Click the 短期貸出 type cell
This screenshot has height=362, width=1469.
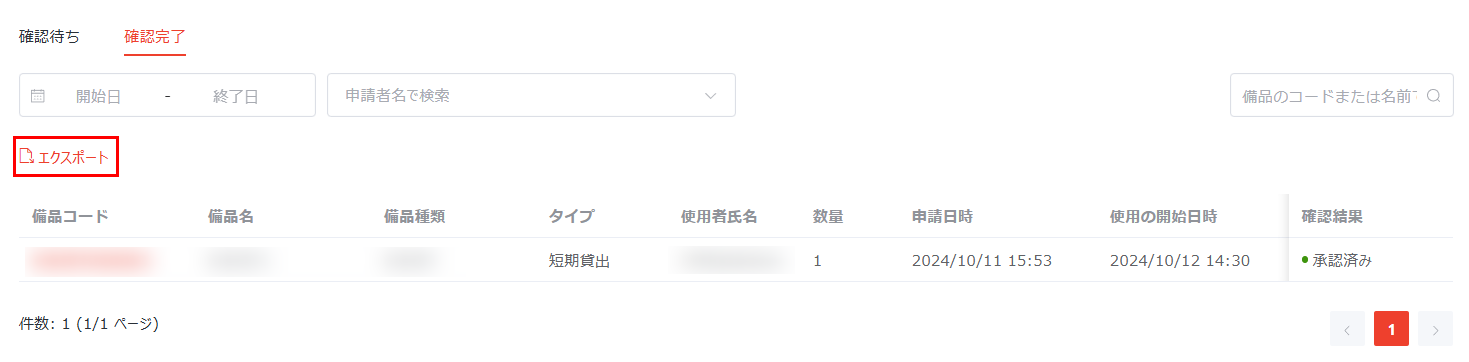click(579, 261)
